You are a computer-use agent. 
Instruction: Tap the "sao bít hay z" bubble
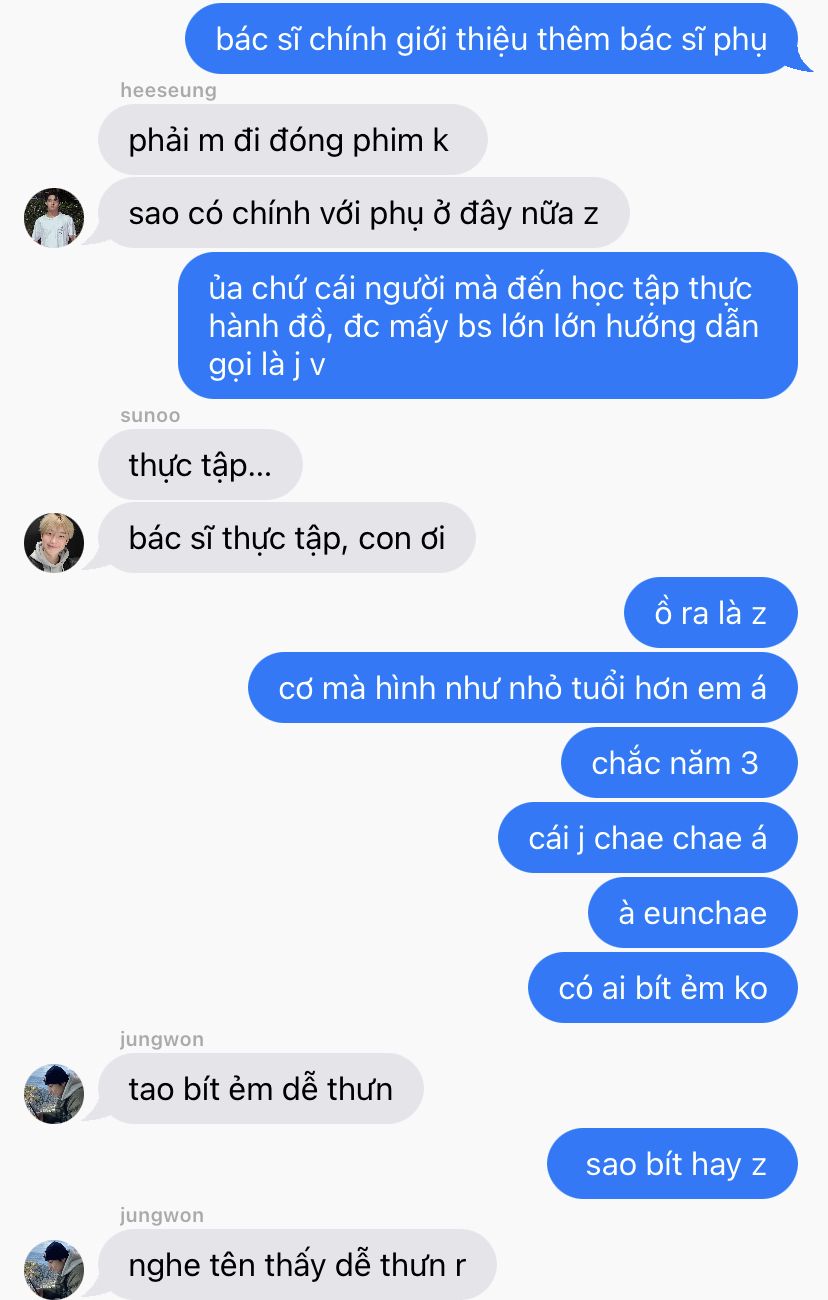[672, 1164]
